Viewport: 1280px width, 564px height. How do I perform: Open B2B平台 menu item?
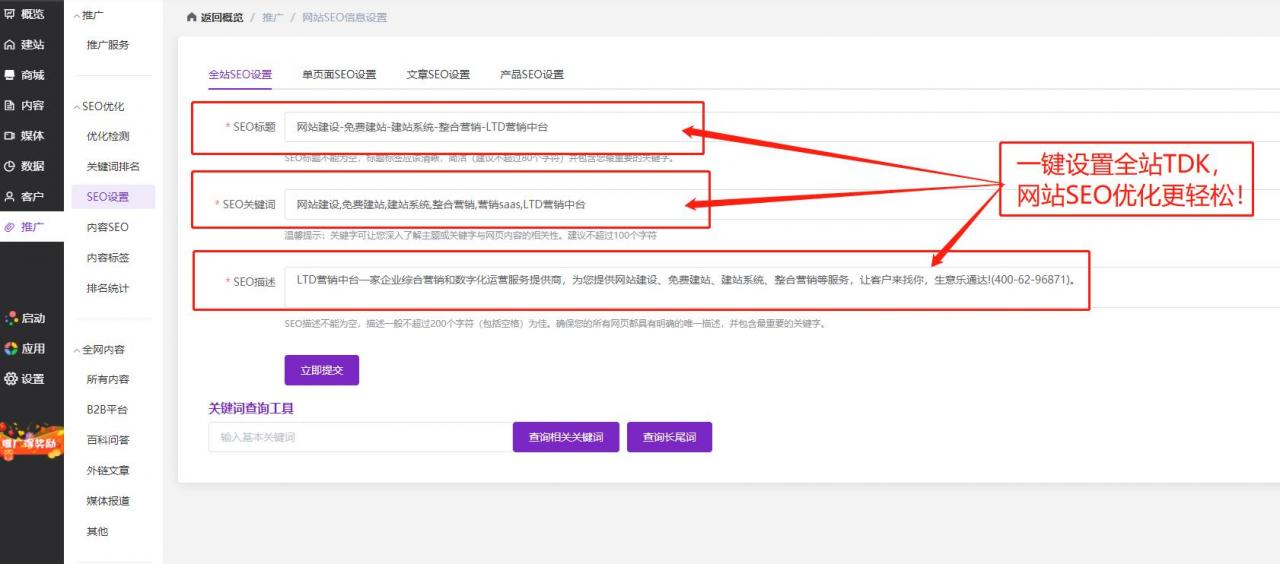tap(107, 410)
